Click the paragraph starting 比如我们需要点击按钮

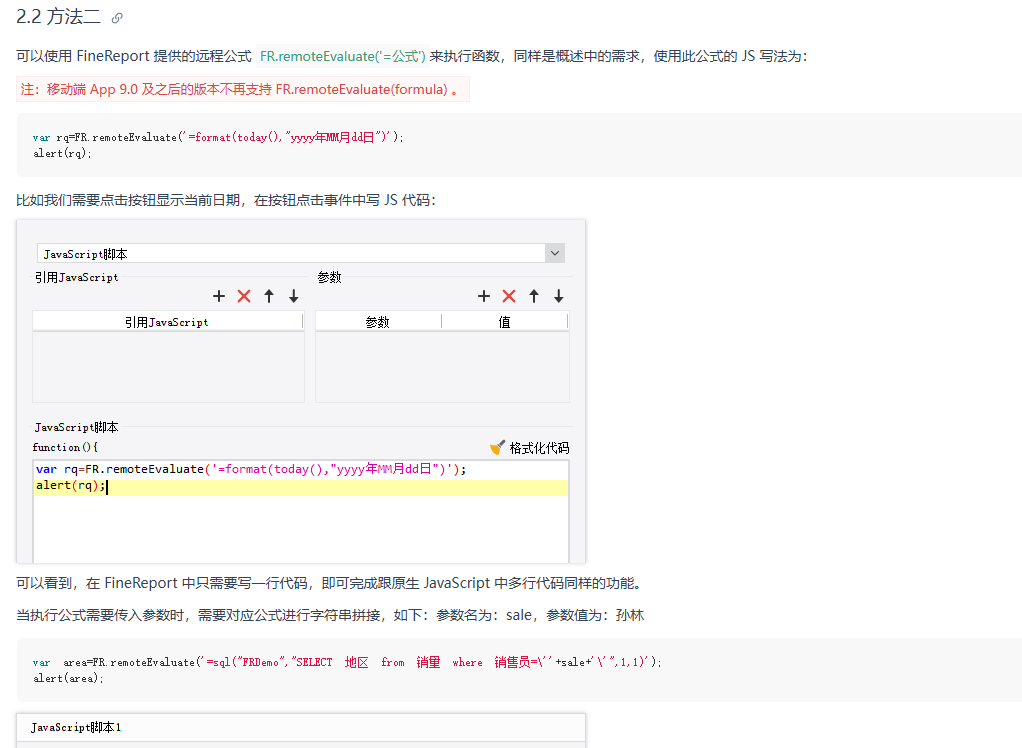tap(226, 200)
